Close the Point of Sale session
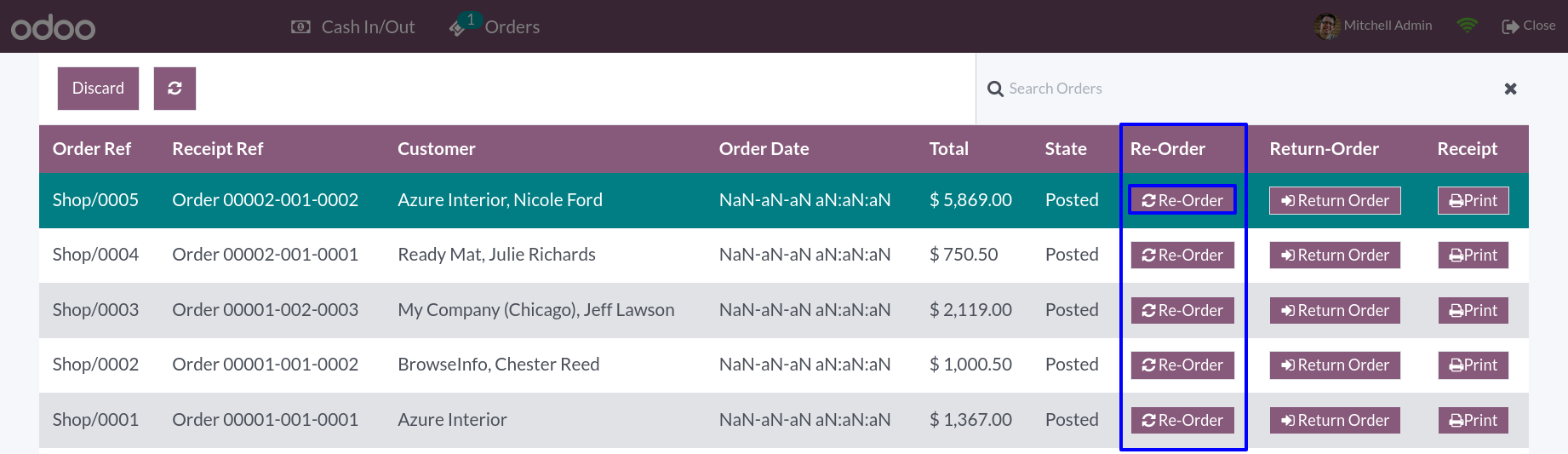The width and height of the screenshot is (1568, 454). 1529,26
